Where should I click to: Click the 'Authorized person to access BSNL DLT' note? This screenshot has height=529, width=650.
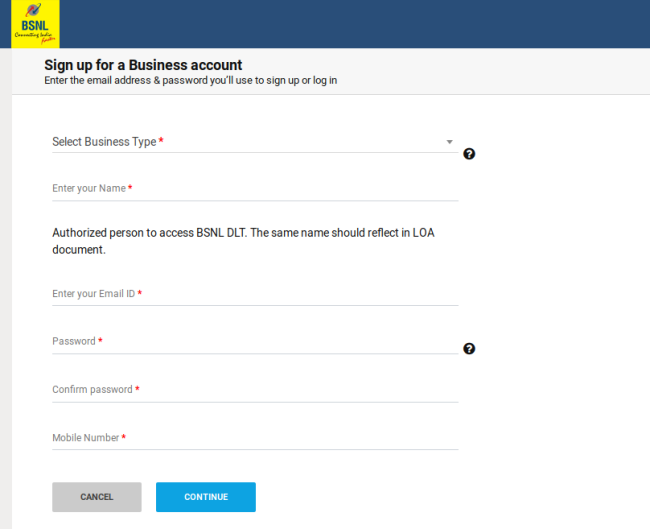[x=243, y=241]
